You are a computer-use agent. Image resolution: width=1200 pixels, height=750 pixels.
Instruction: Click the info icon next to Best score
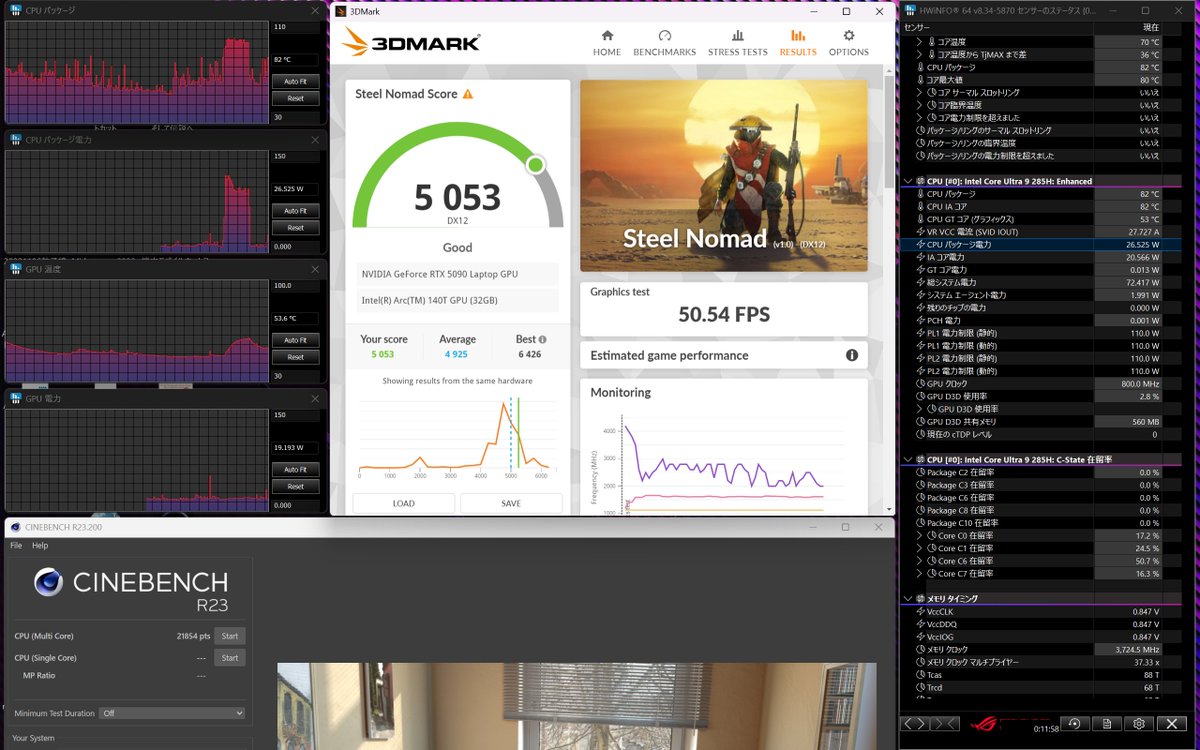click(542, 340)
